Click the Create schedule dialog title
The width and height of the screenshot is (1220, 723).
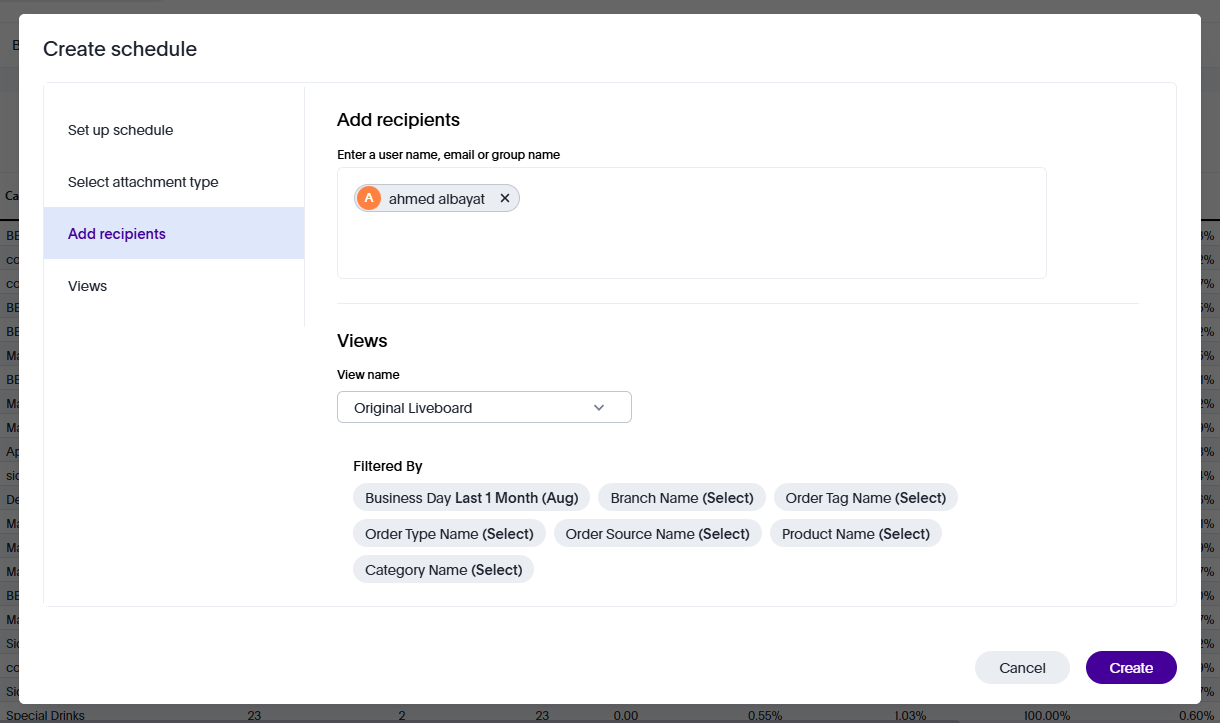(120, 49)
